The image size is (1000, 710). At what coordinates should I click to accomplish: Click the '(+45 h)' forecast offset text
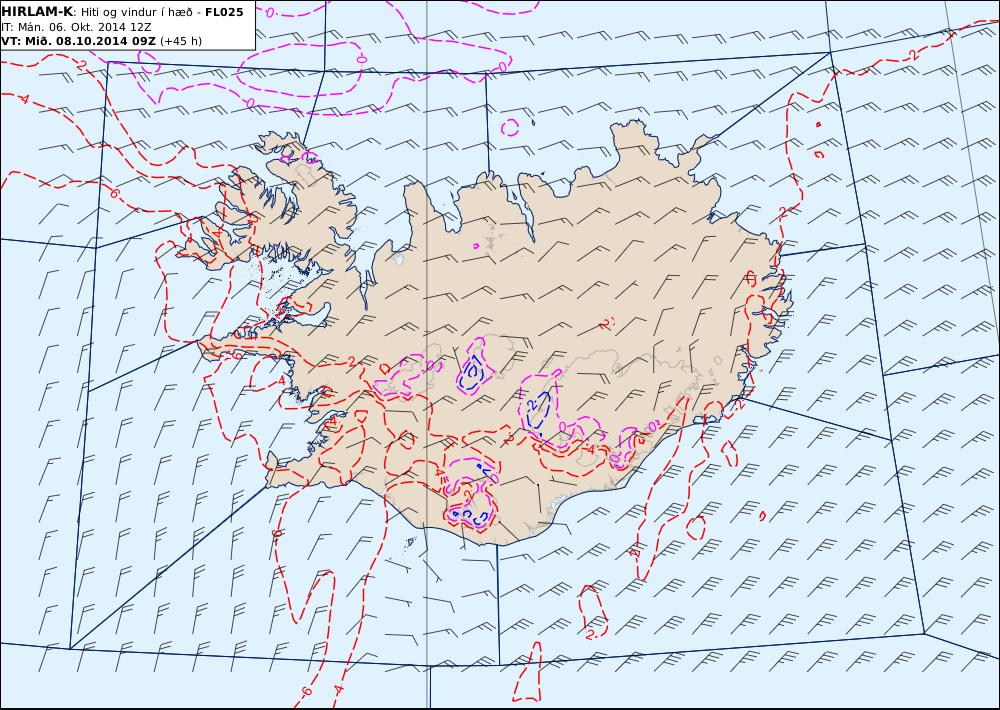[180, 41]
